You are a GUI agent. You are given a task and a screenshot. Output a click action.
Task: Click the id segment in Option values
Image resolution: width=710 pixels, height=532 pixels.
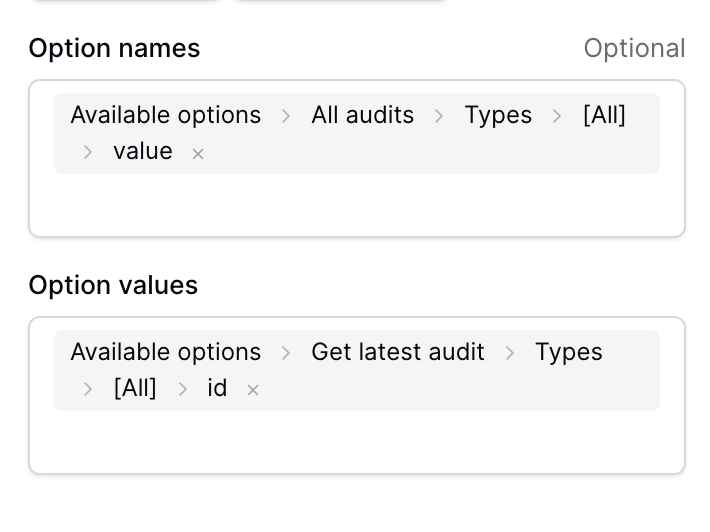pyautogui.click(x=217, y=388)
